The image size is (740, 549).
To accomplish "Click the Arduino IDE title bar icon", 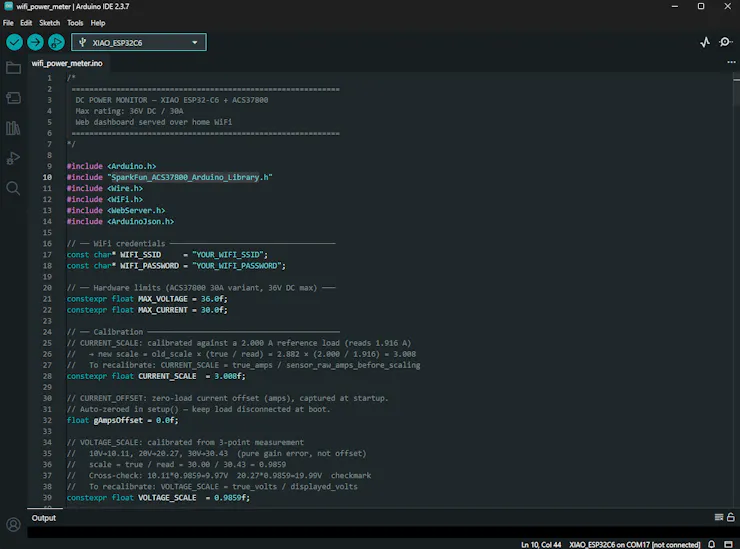I will (x=8, y=6).
